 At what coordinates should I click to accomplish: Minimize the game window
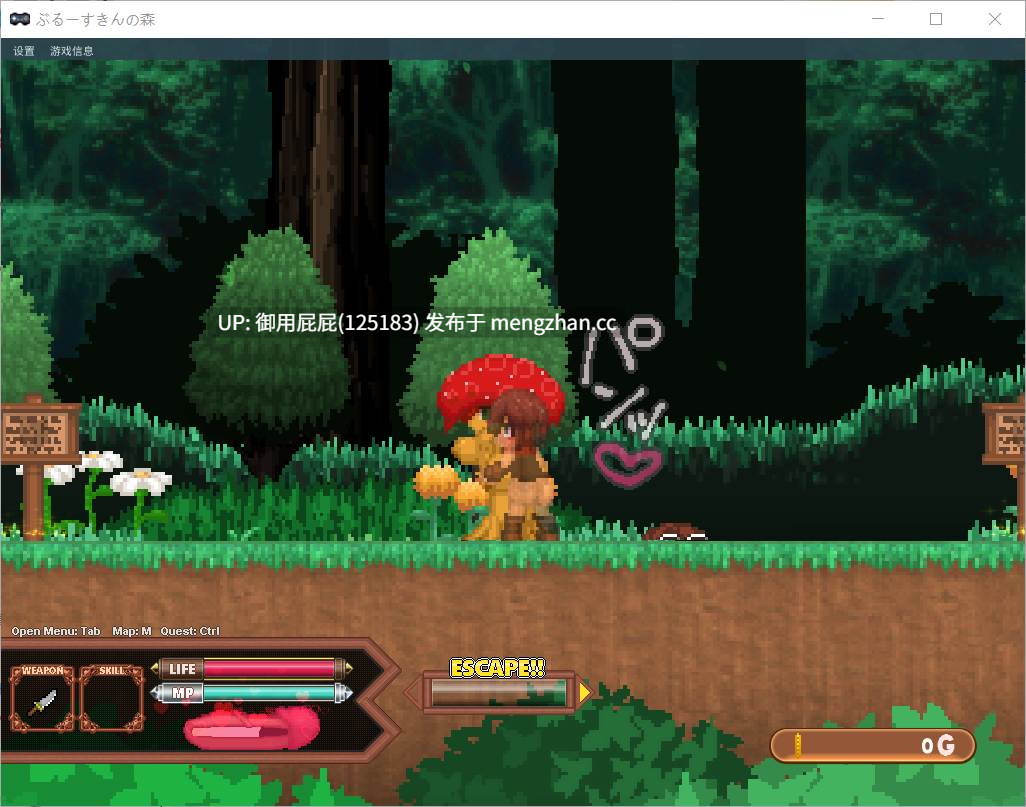coord(878,19)
